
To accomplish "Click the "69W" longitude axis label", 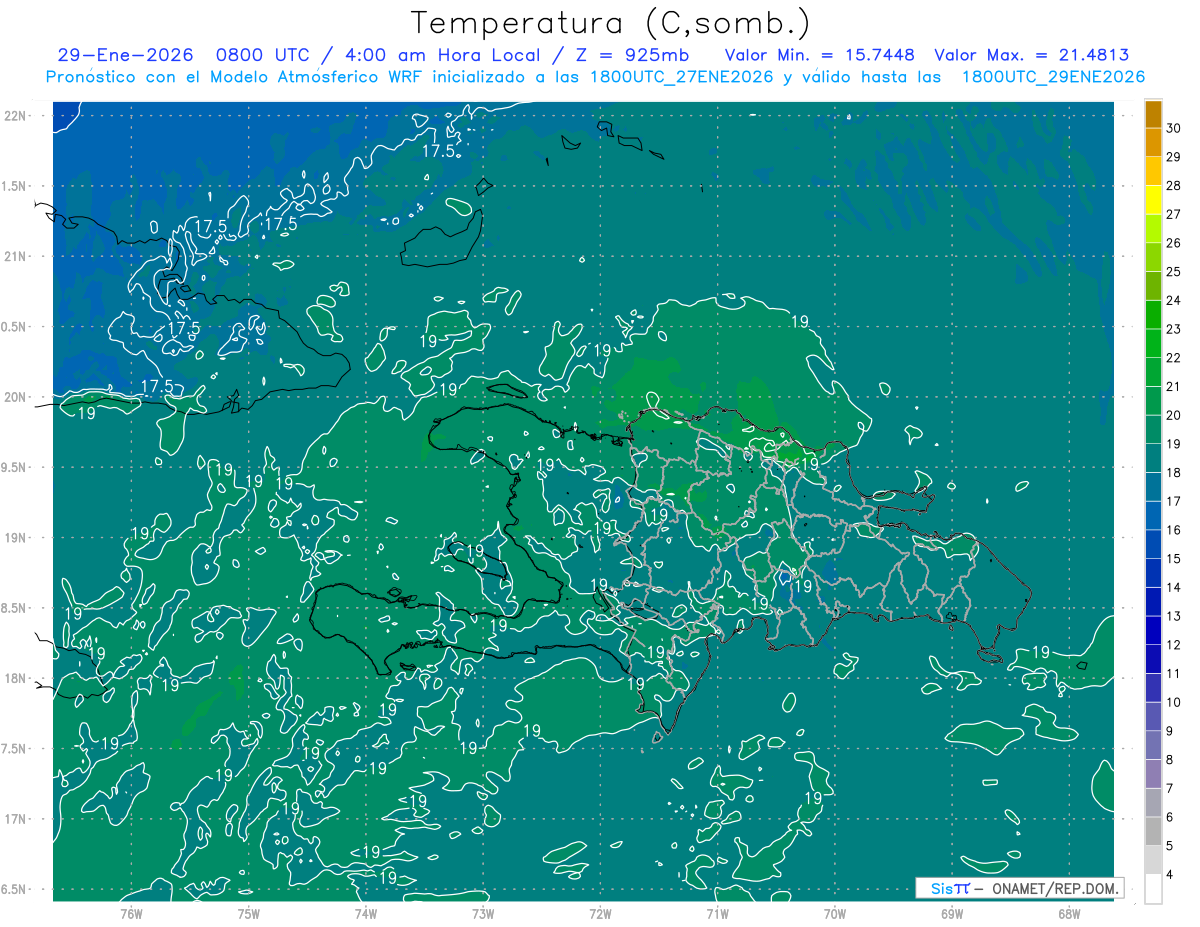I will click(952, 913).
